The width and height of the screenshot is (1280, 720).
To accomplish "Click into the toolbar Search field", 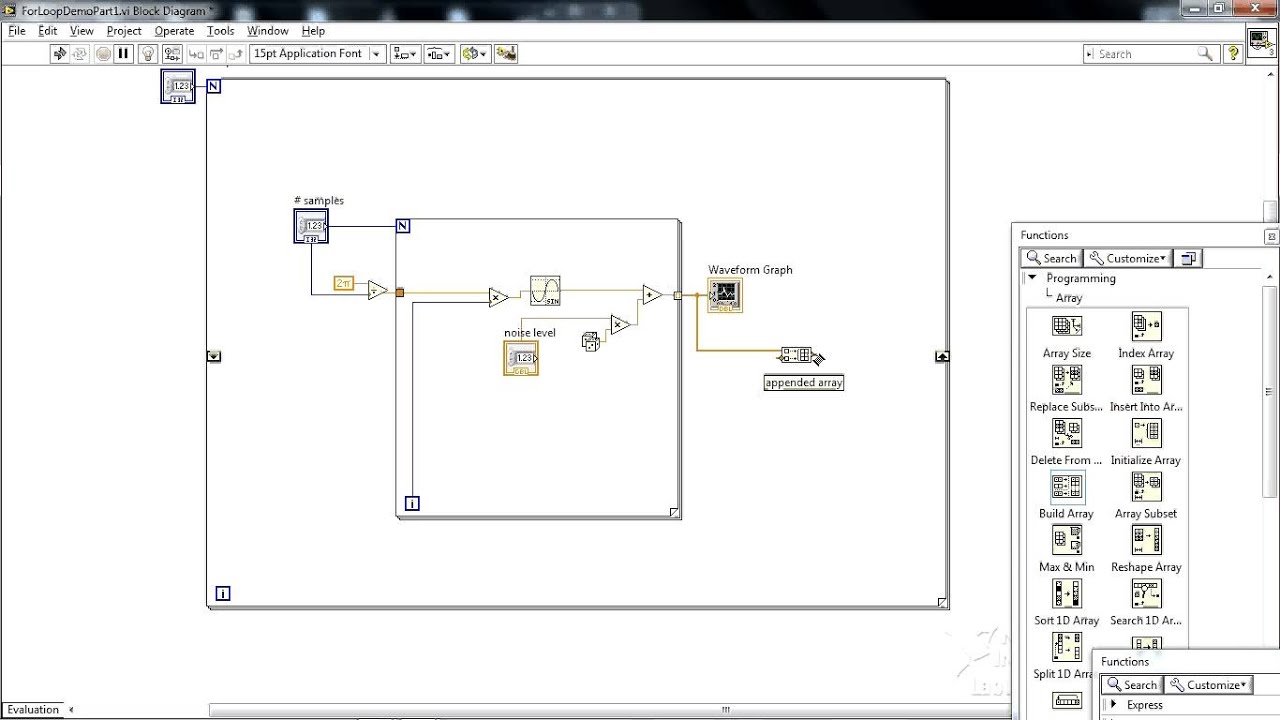I will 1150,54.
